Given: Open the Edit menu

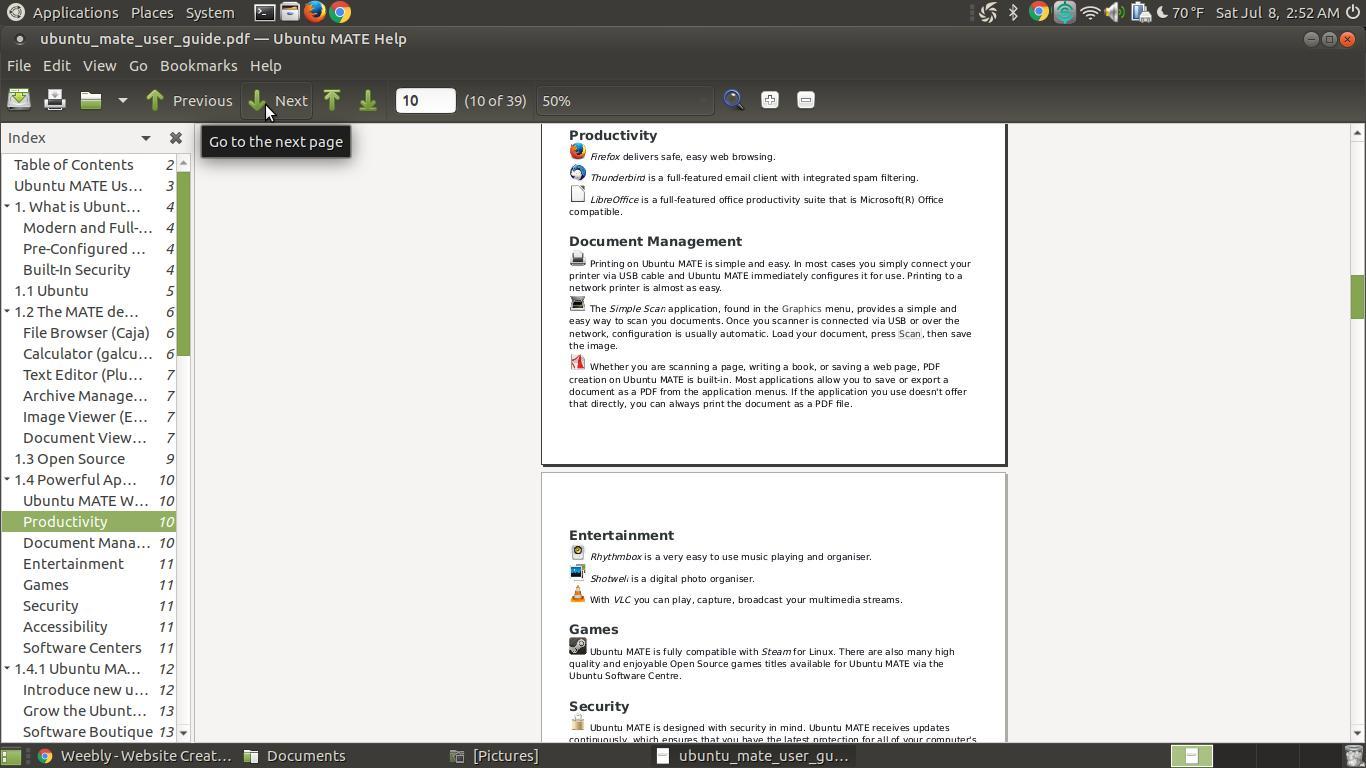Looking at the screenshot, I should (x=56, y=65).
